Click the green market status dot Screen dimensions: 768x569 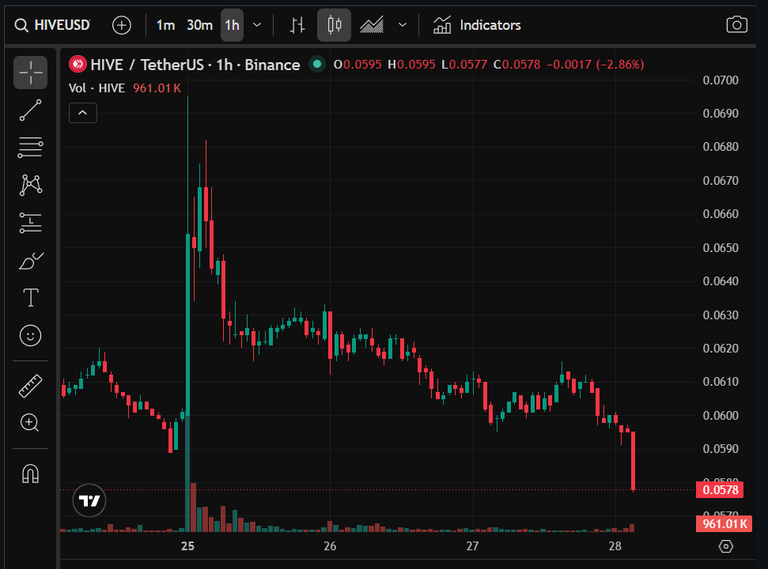317,64
